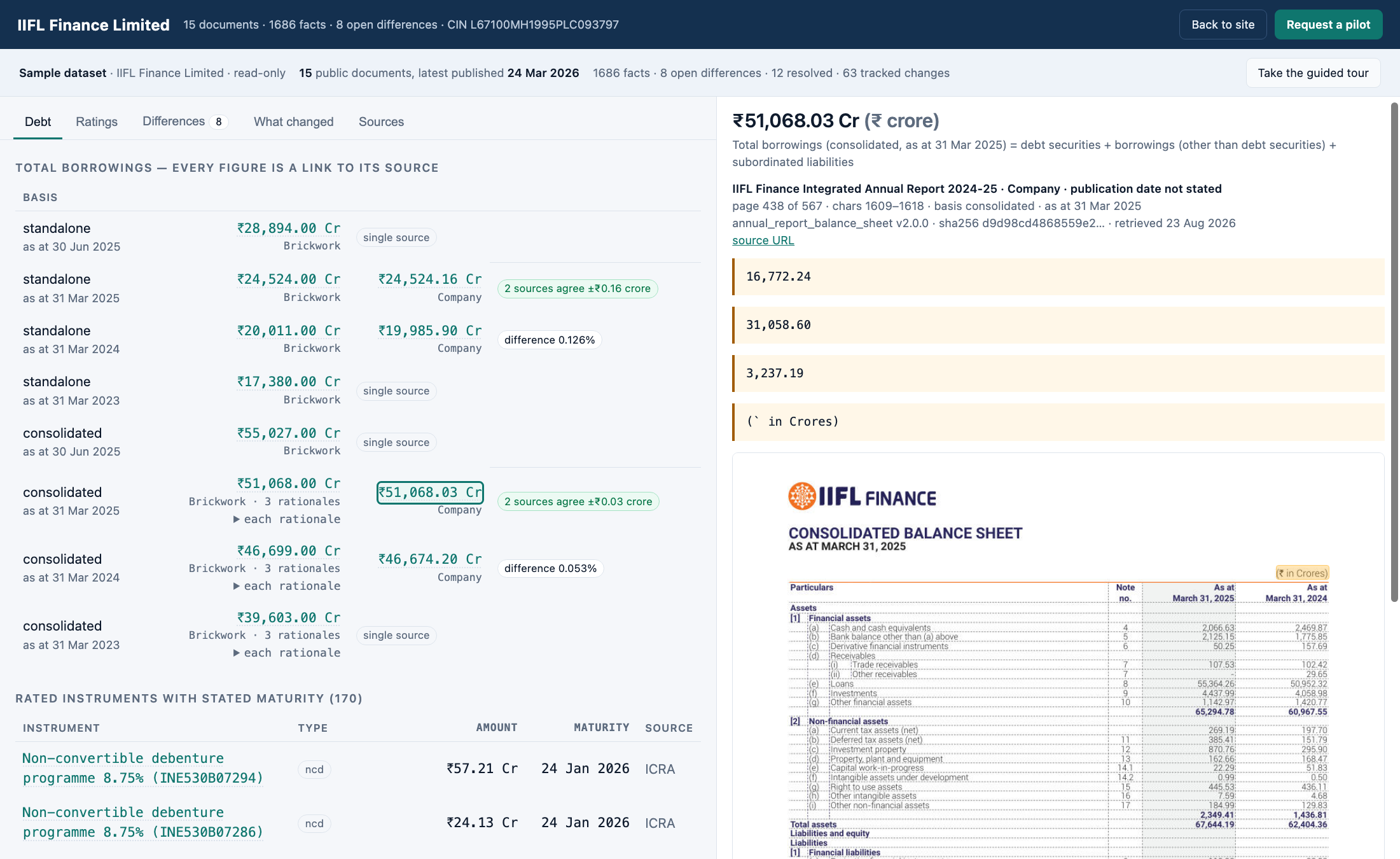The width and height of the screenshot is (1400, 859).
Task: Go to the Sources tab
Action: [381, 122]
